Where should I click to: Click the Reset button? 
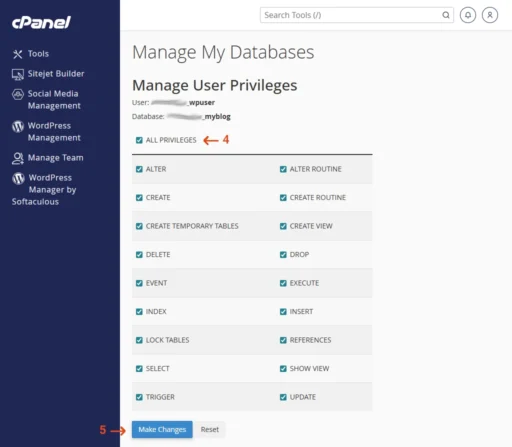(x=210, y=429)
